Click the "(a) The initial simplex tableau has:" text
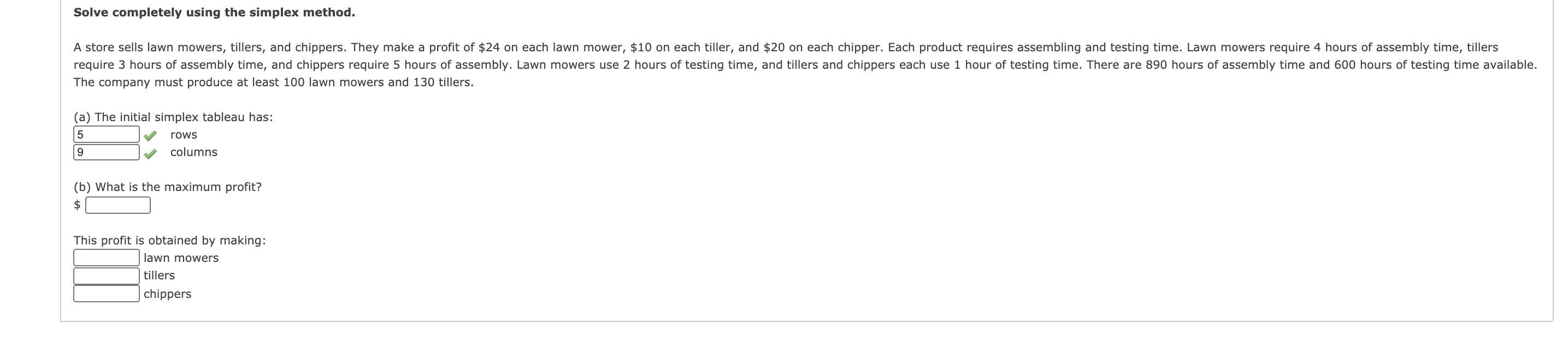1568x341 pixels. click(173, 117)
